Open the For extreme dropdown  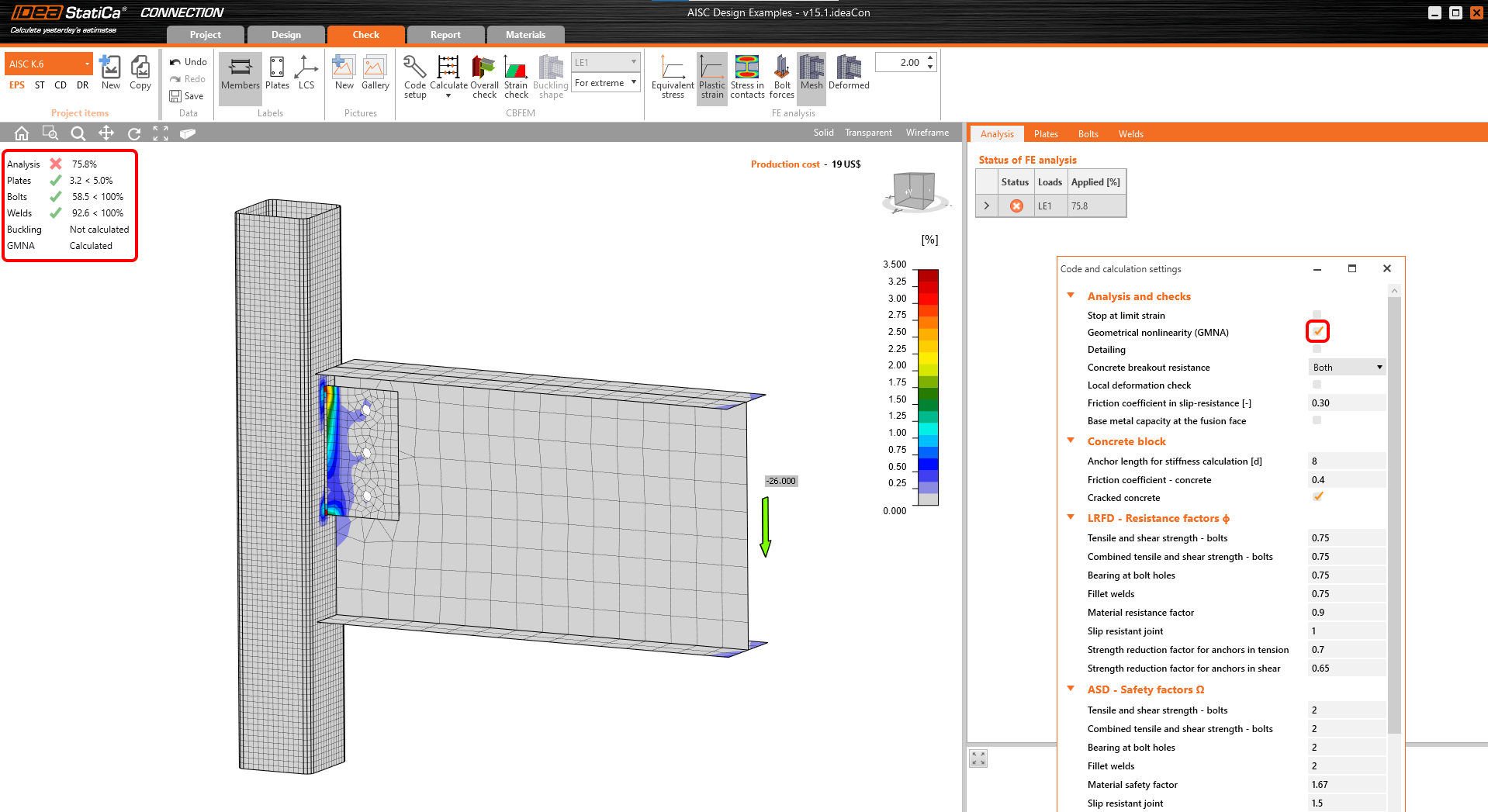(605, 83)
